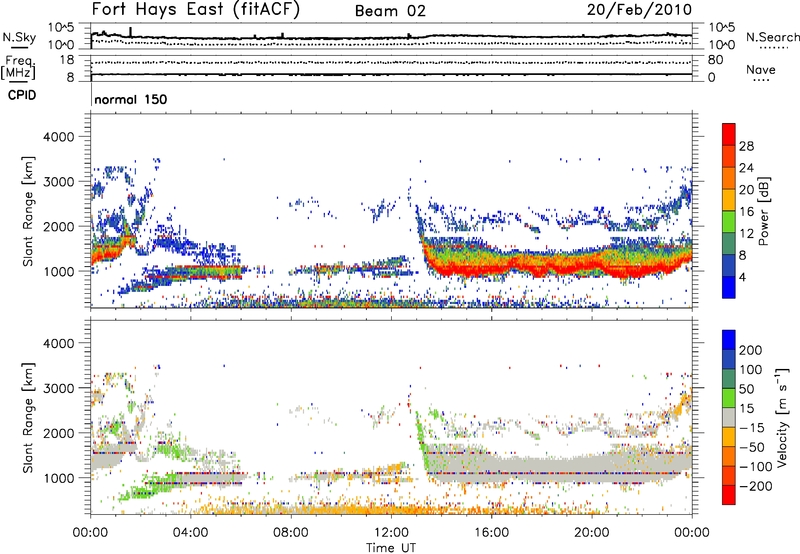The image size is (800, 554).
Task: Click the 4000 tick in the power panel
Action: [58, 137]
